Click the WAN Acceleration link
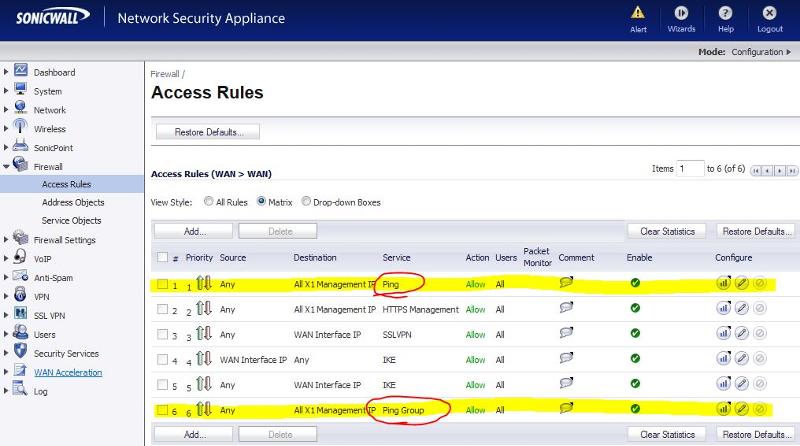Image resolution: width=800 pixels, height=446 pixels. (68, 373)
